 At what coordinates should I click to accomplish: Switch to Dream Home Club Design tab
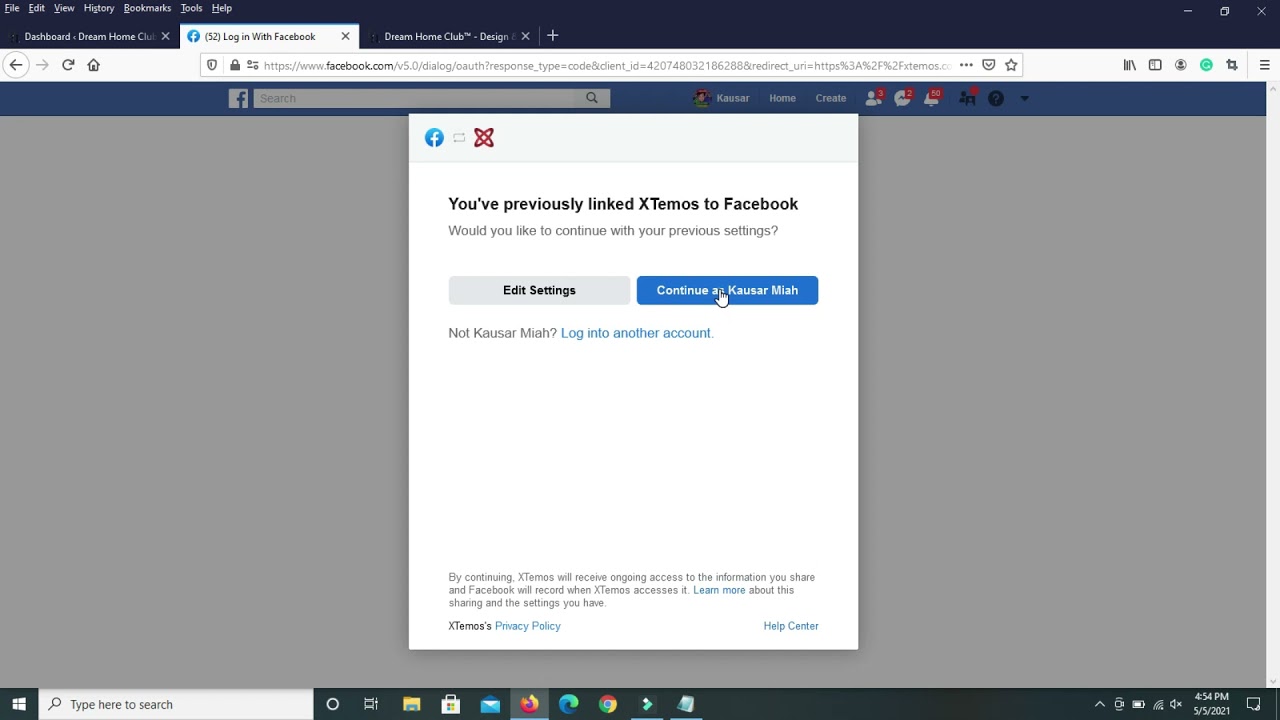[450, 36]
